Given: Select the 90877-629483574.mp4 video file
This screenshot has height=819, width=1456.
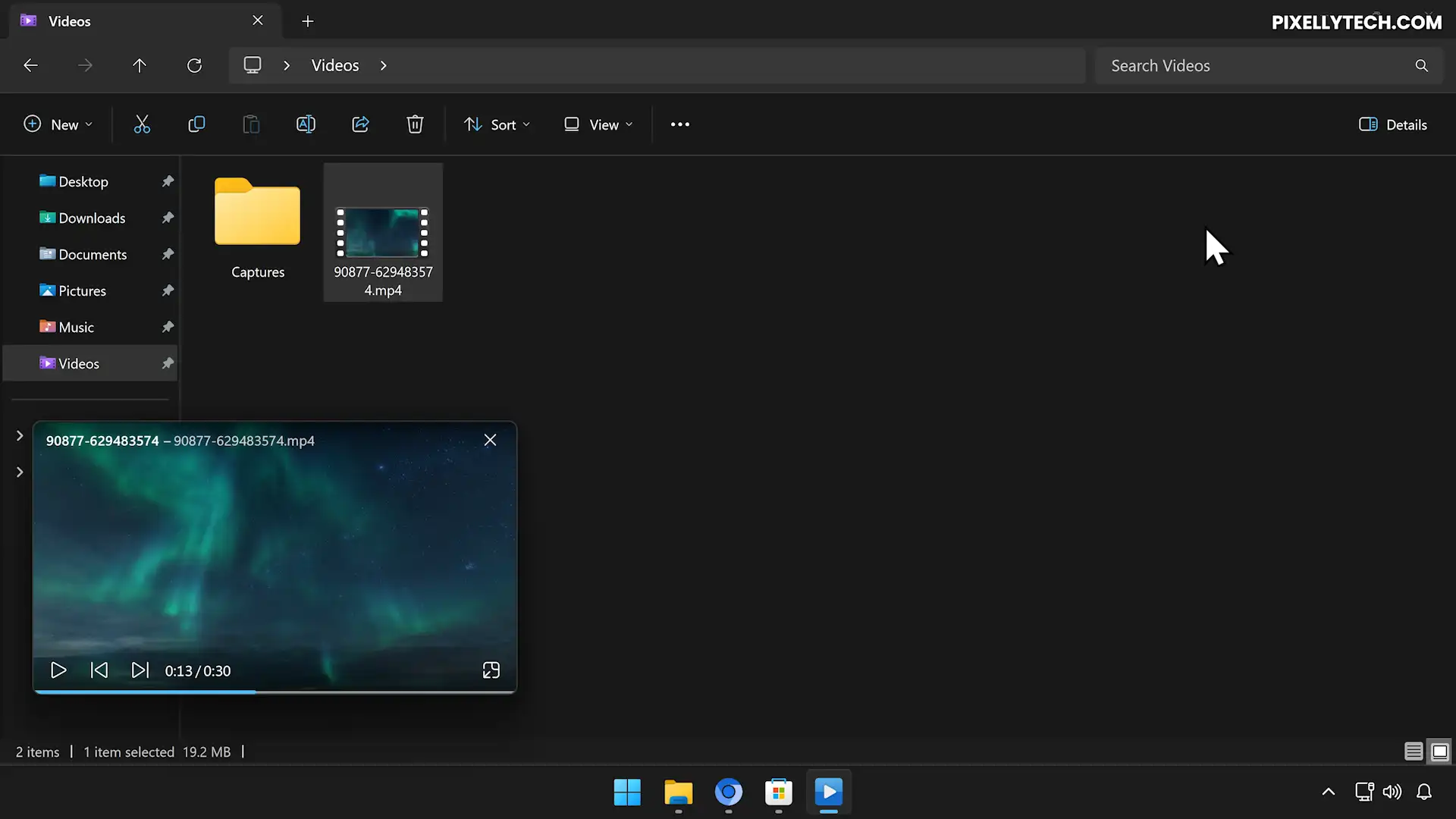Looking at the screenshot, I should coord(383,232).
